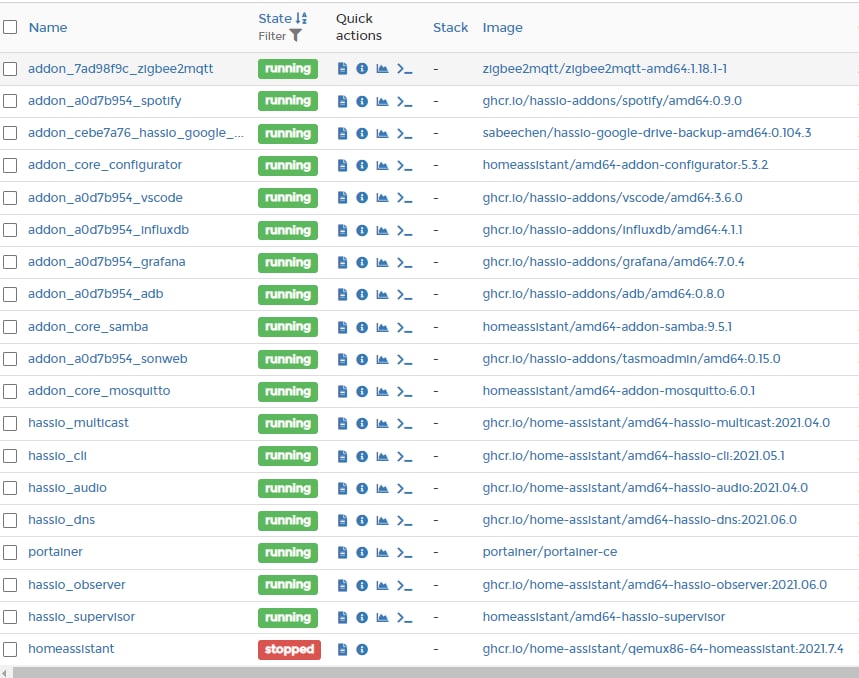Open console icon for addon_cebe7a76_hassio_google
This screenshot has width=859, height=678.
405,133
